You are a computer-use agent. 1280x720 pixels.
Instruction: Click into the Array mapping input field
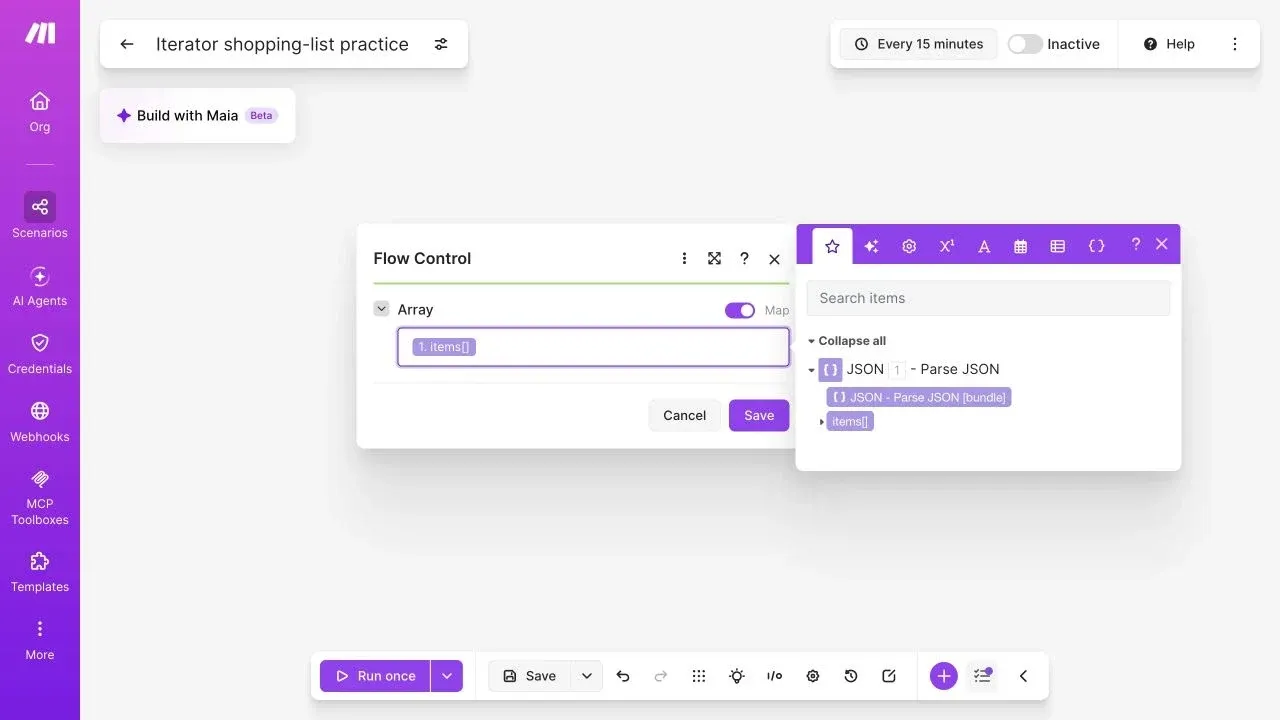593,347
